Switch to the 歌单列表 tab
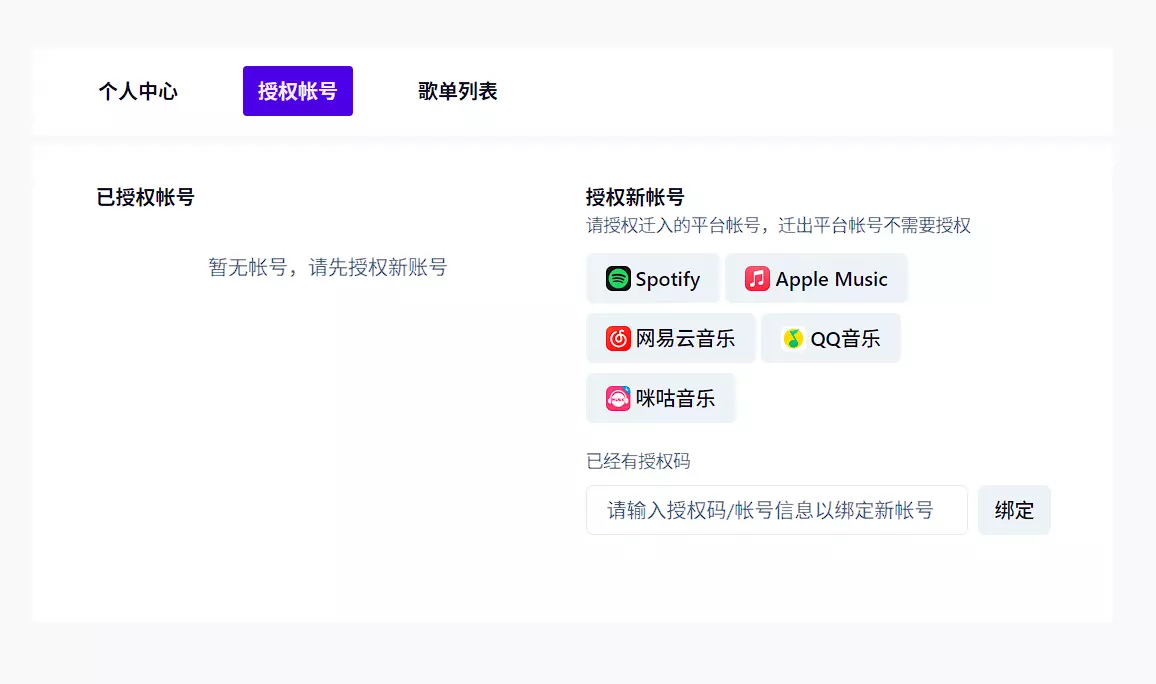The image size is (1156, 684). click(458, 92)
